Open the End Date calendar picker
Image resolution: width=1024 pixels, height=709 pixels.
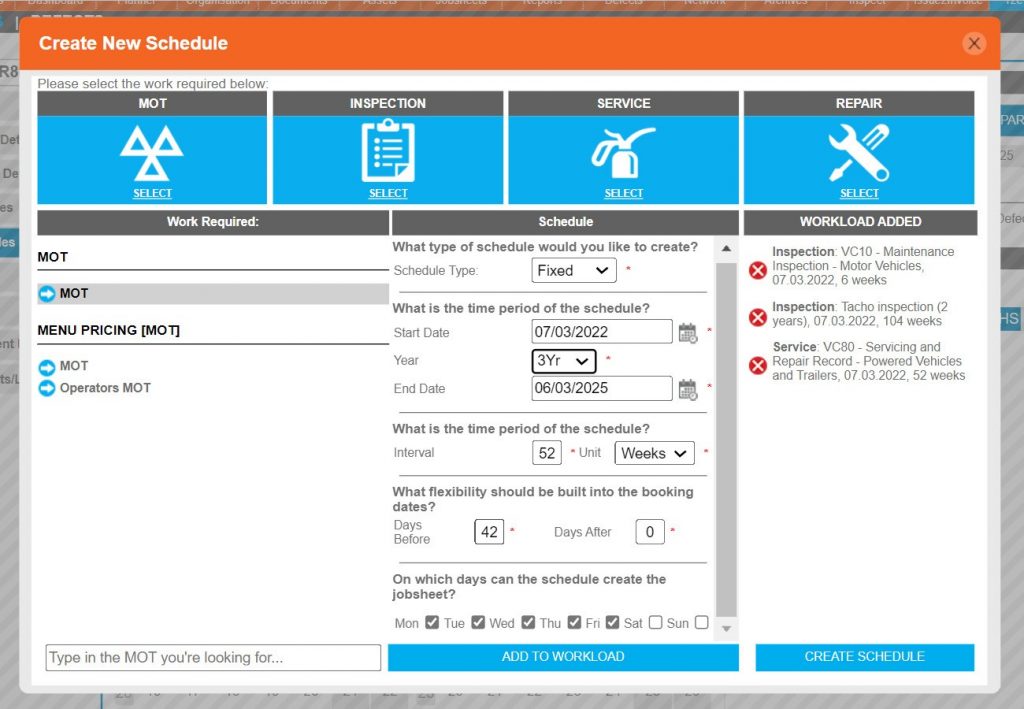[689, 388]
